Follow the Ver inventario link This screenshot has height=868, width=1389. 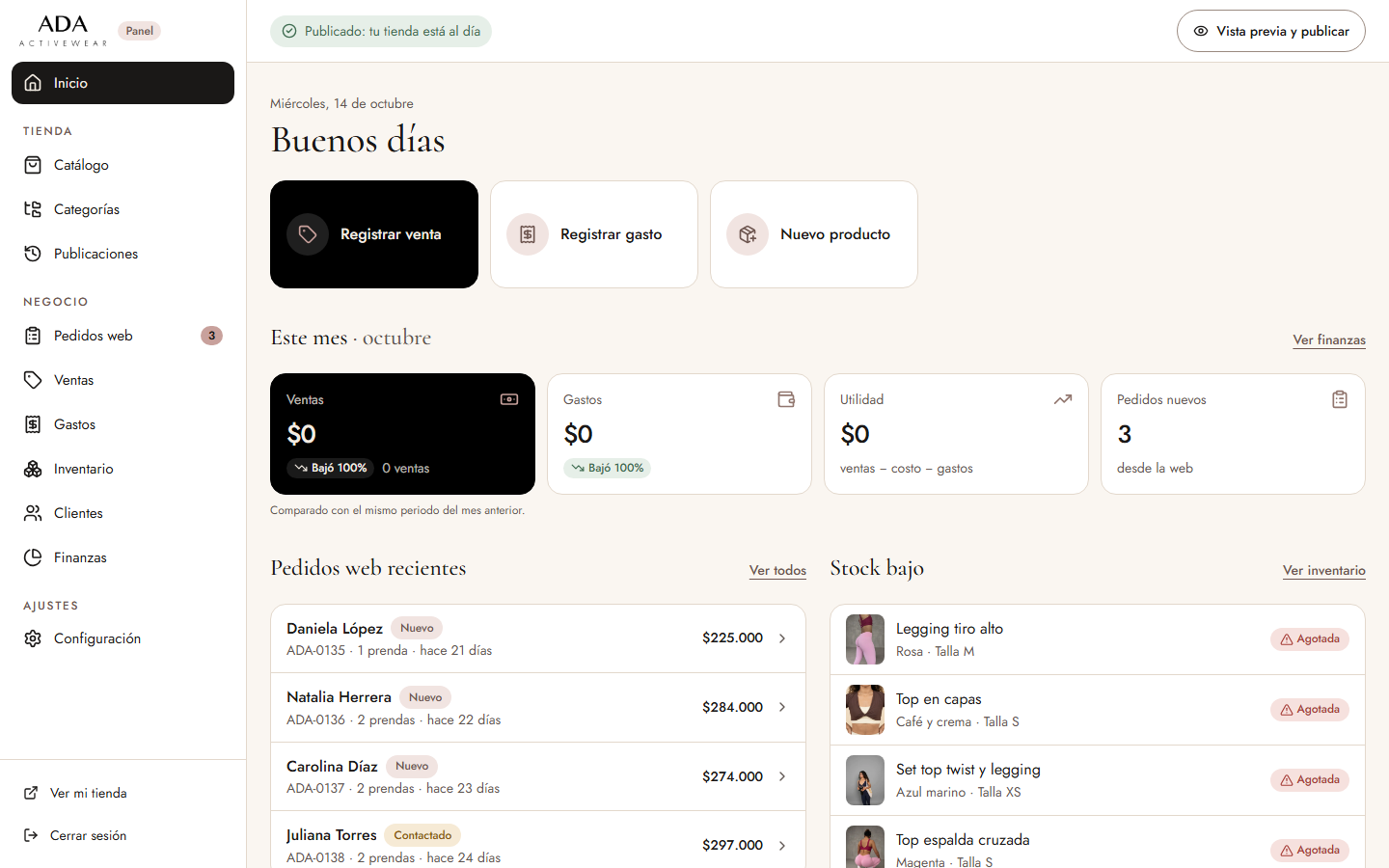click(x=1323, y=570)
